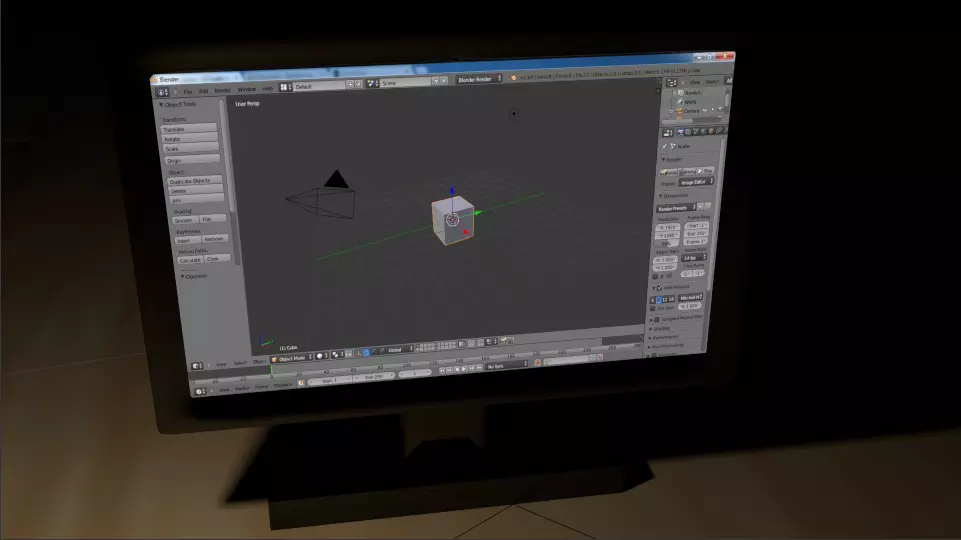Expand the Performance panel

pos(664,337)
